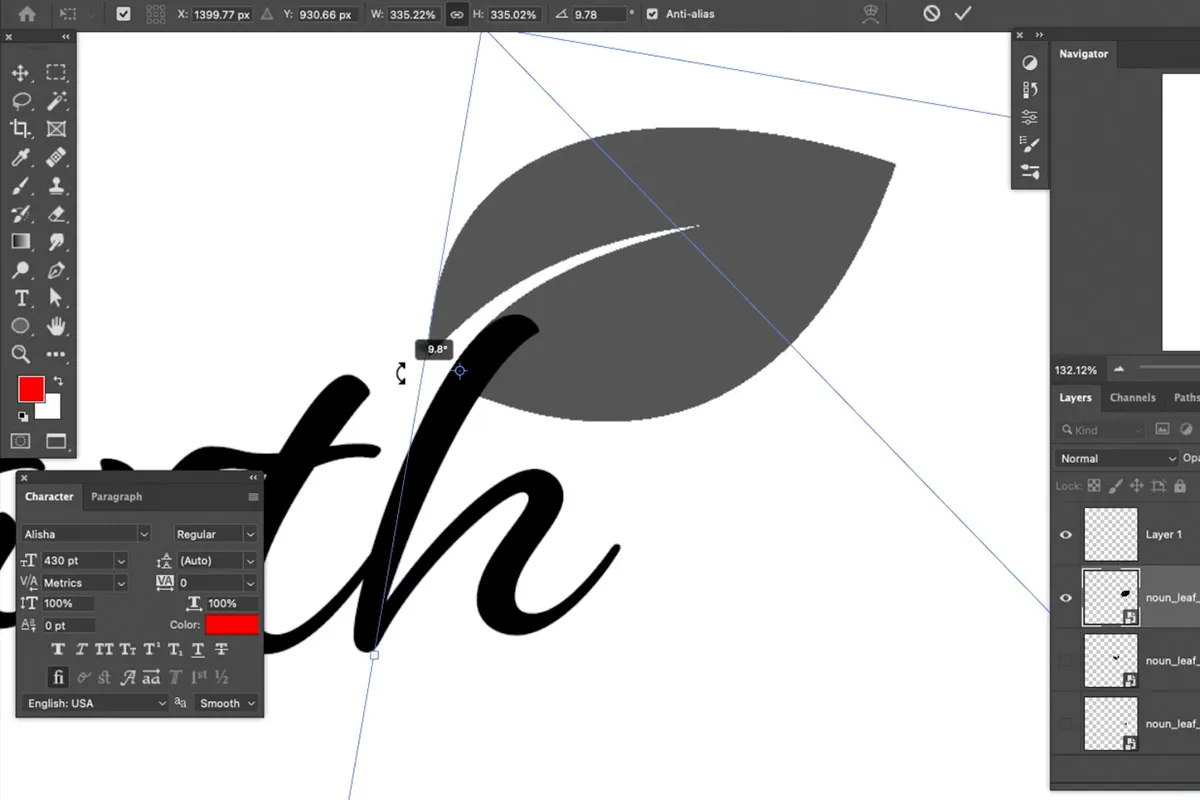
Task: Activate the Zoom tool
Action: (21, 354)
